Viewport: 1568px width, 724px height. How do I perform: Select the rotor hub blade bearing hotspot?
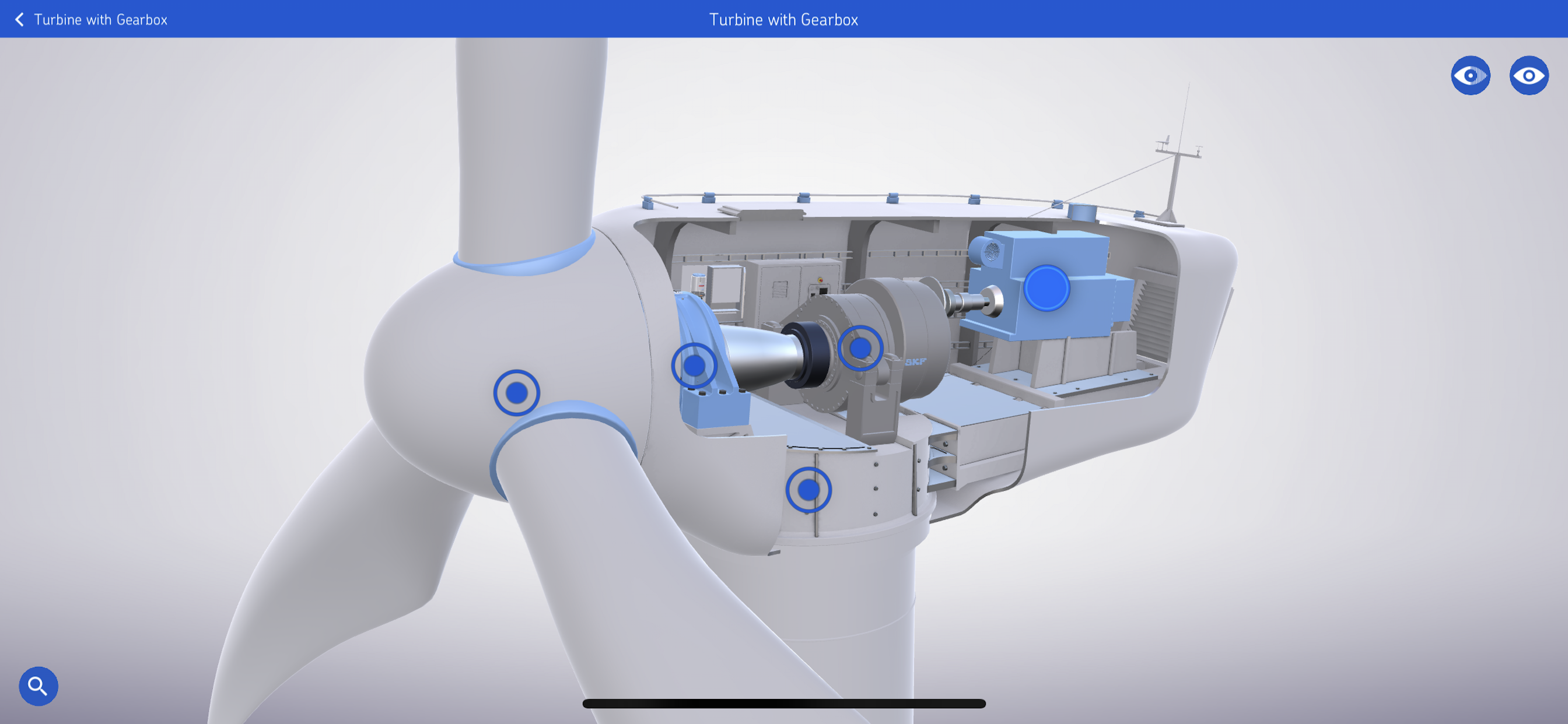tap(516, 393)
